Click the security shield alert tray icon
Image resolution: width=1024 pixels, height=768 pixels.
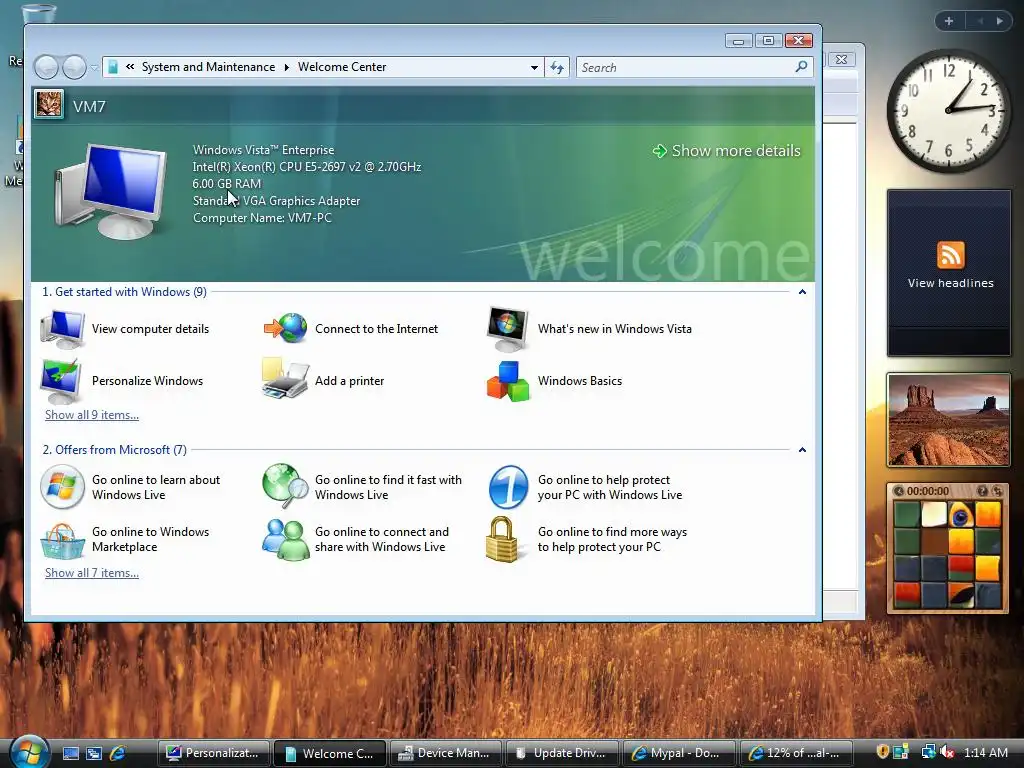click(x=883, y=752)
